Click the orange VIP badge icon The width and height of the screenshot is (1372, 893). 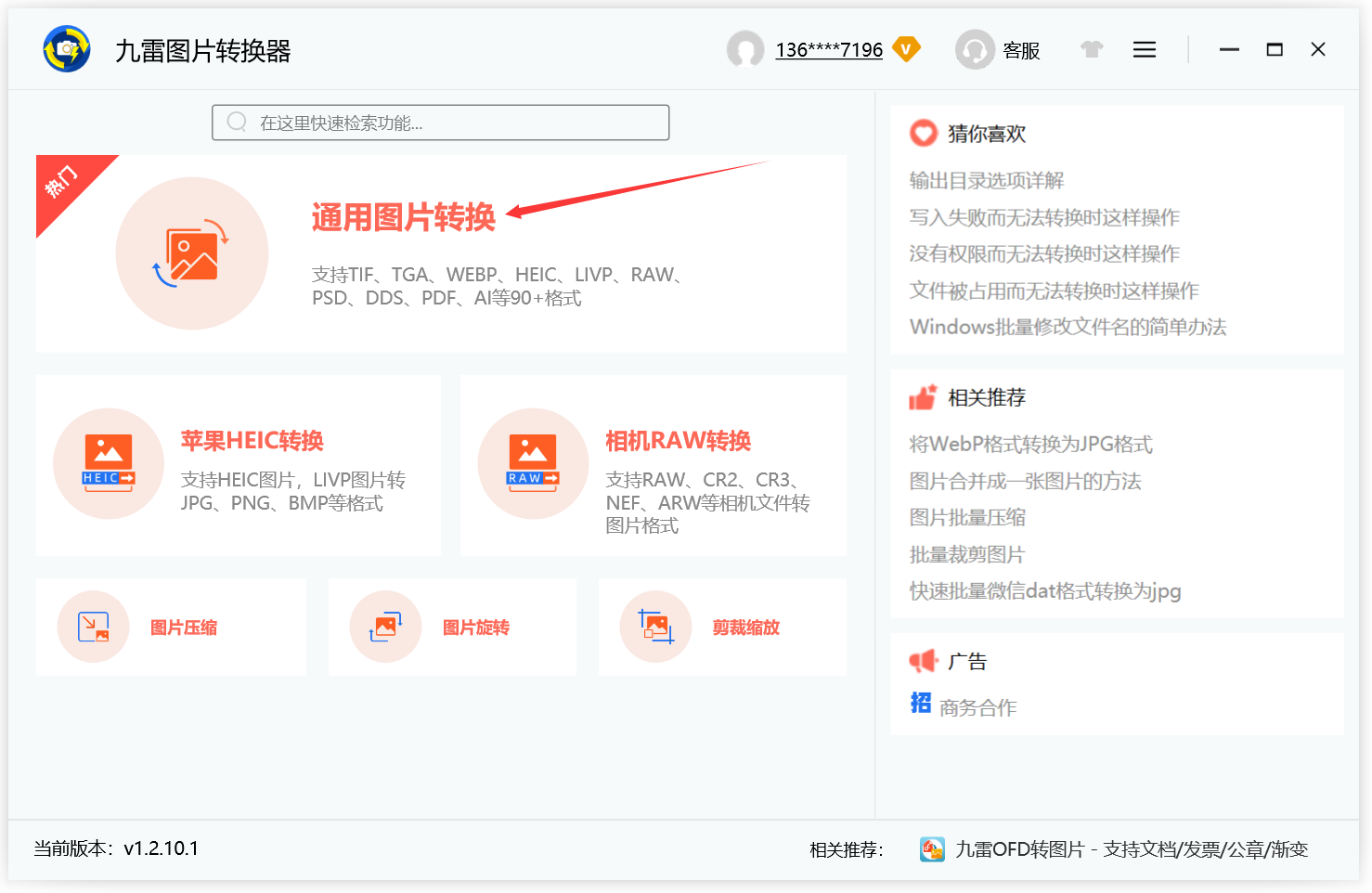[906, 48]
